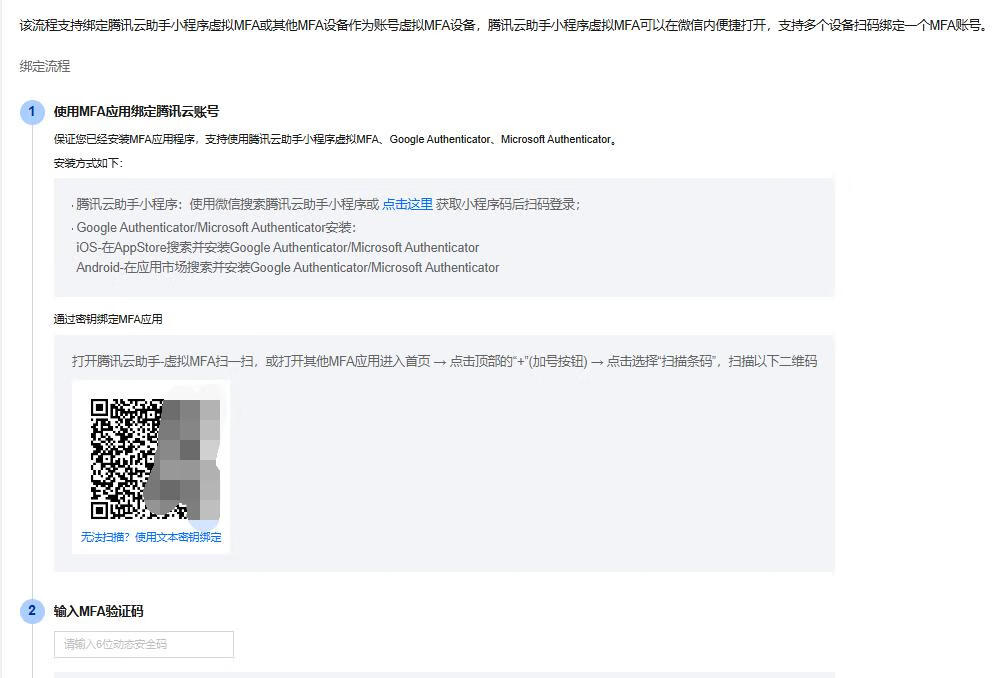Click 无法扫描？使用文本密钥绑定 link
Screen dimensions: 994x678
point(151,537)
